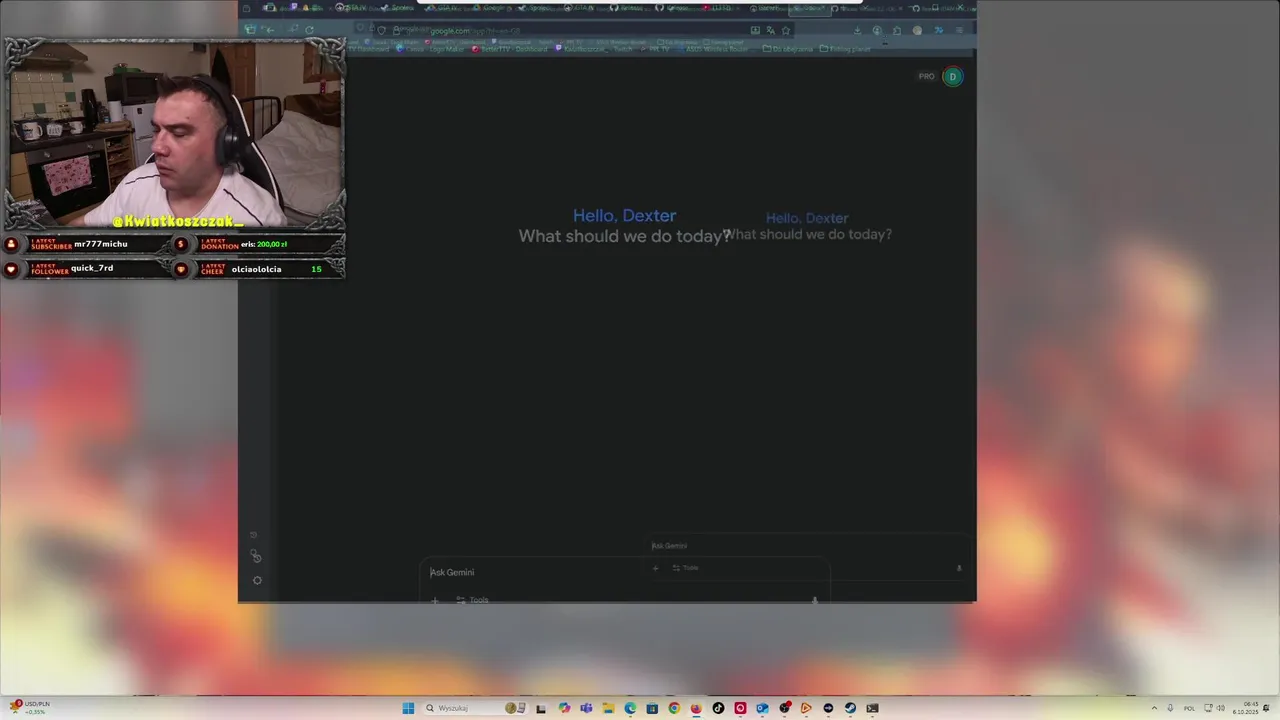Open Outlook from the taskbar
Image resolution: width=1280 pixels, height=720 pixels.
[x=762, y=708]
